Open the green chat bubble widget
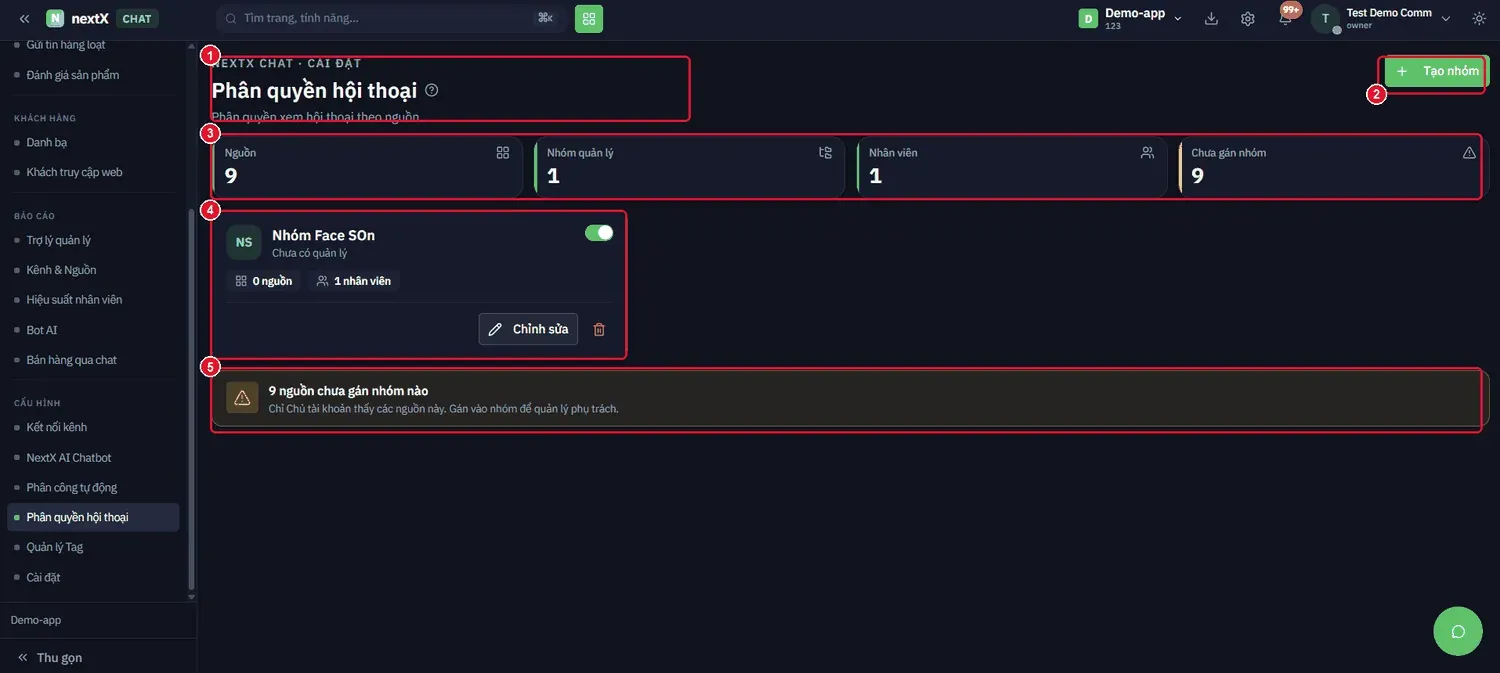 pyautogui.click(x=1458, y=631)
